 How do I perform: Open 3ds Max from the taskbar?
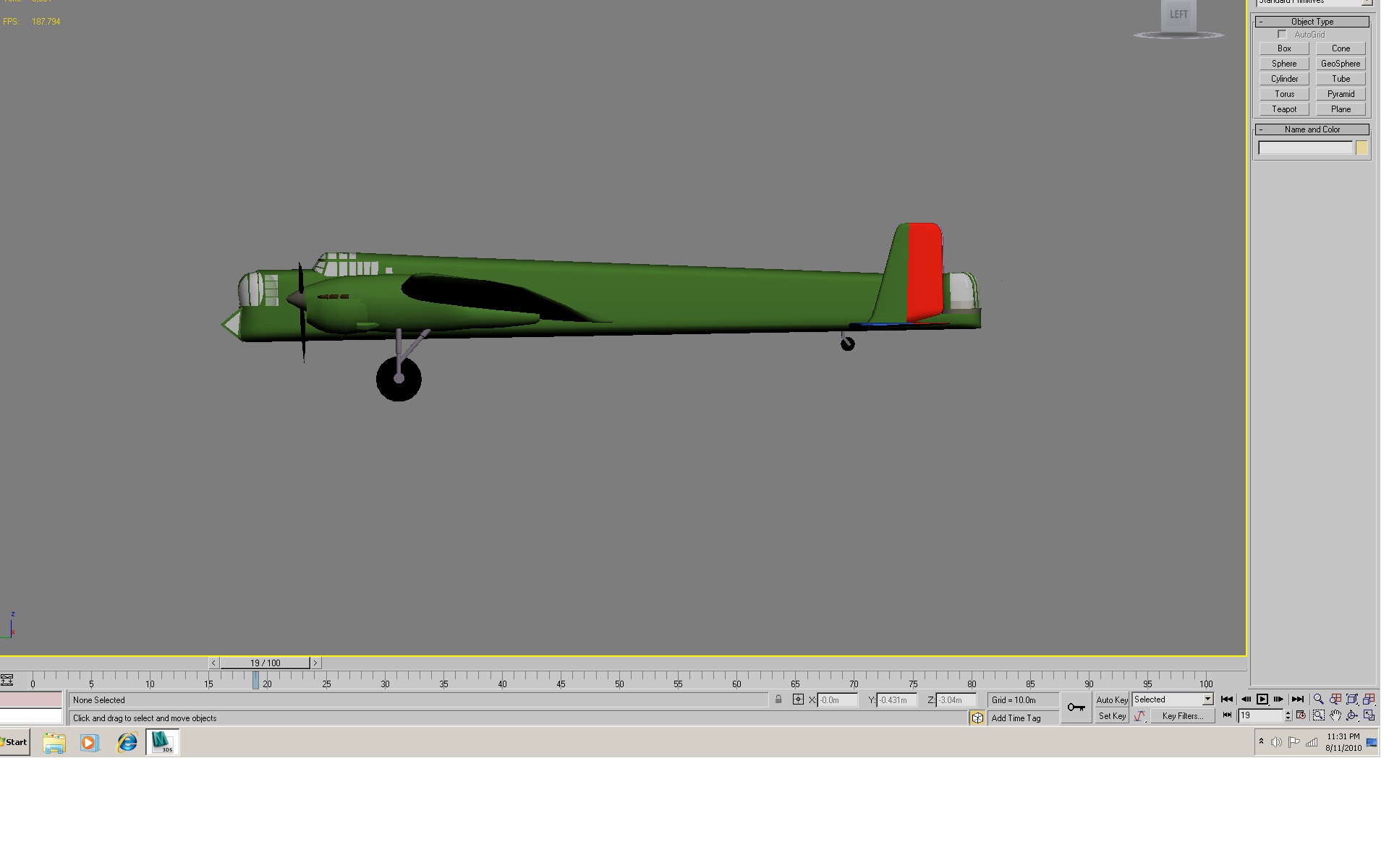click(163, 742)
